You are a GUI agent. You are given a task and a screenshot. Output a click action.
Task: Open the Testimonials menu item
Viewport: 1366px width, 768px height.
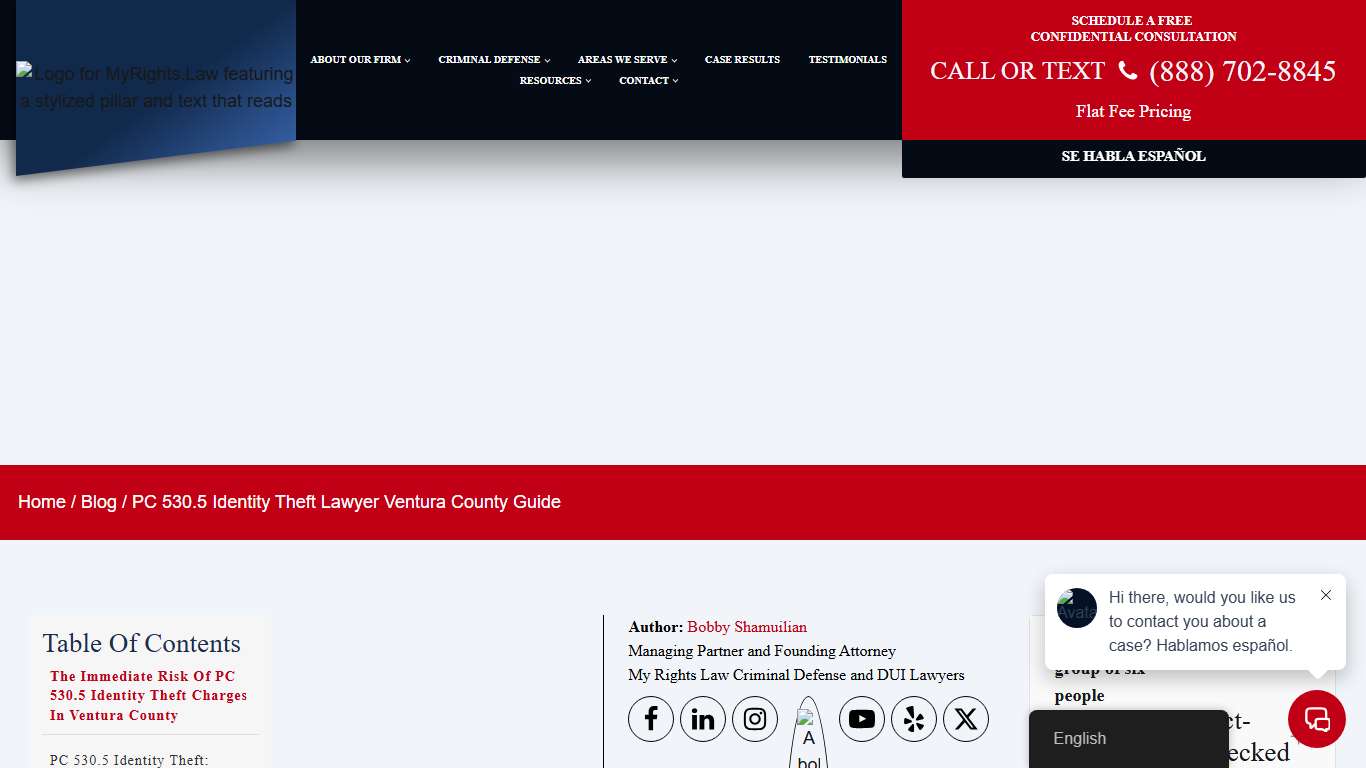[847, 59]
